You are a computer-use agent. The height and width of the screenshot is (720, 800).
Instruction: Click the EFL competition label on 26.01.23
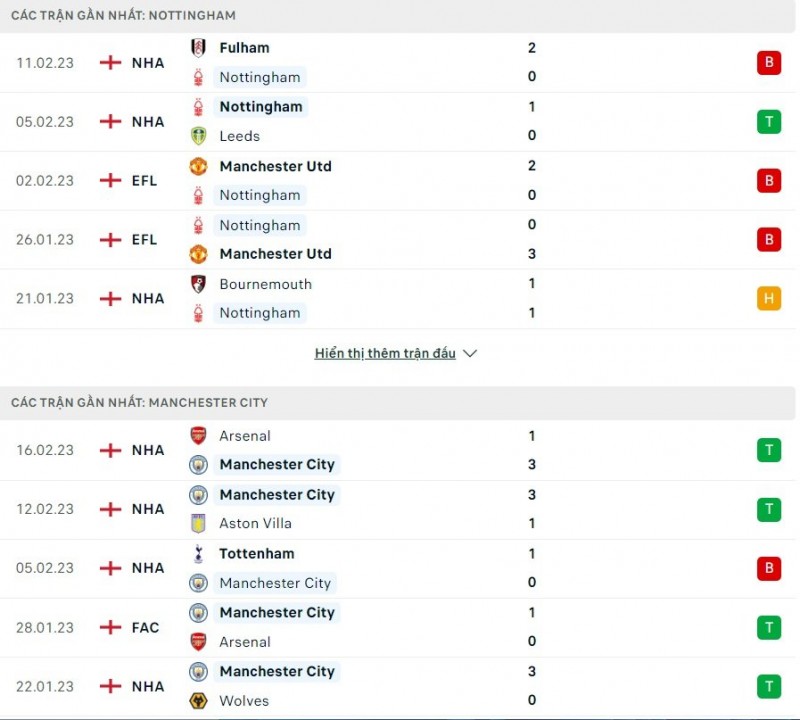(145, 239)
